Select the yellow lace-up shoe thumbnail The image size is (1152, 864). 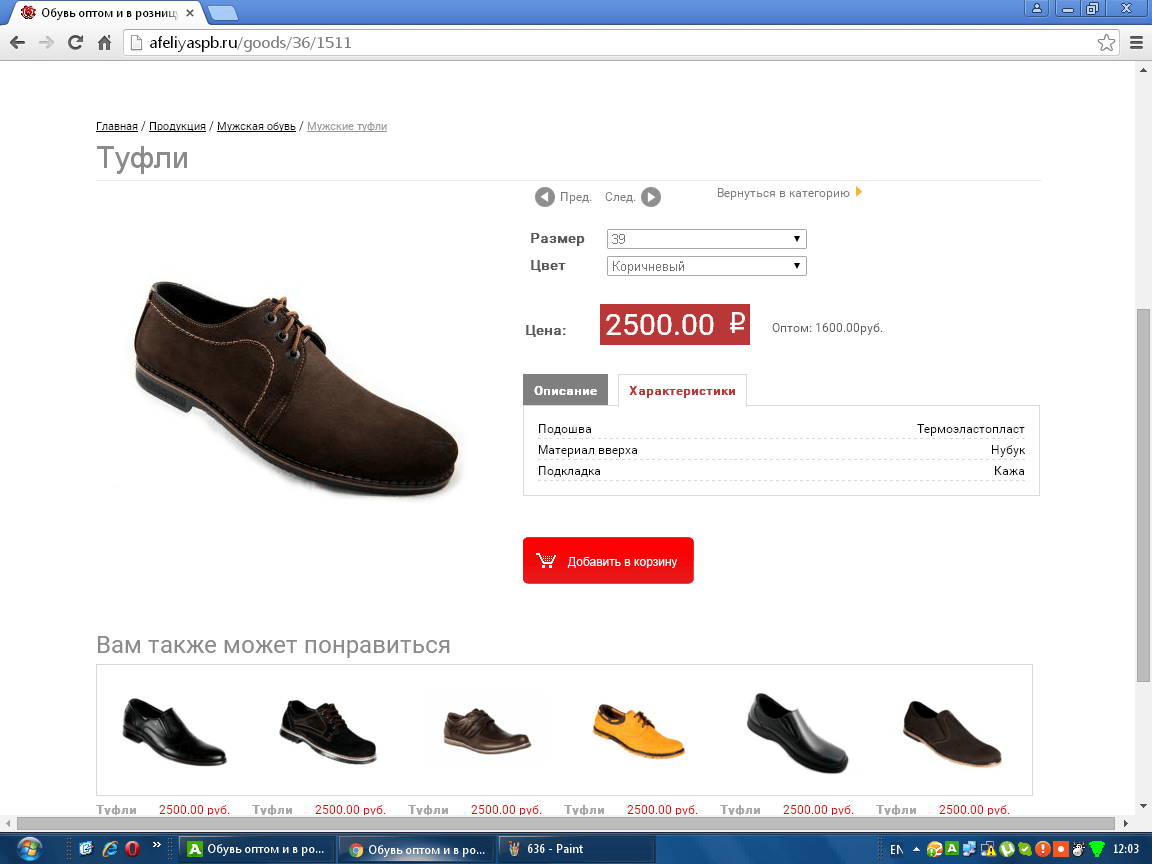click(x=638, y=731)
